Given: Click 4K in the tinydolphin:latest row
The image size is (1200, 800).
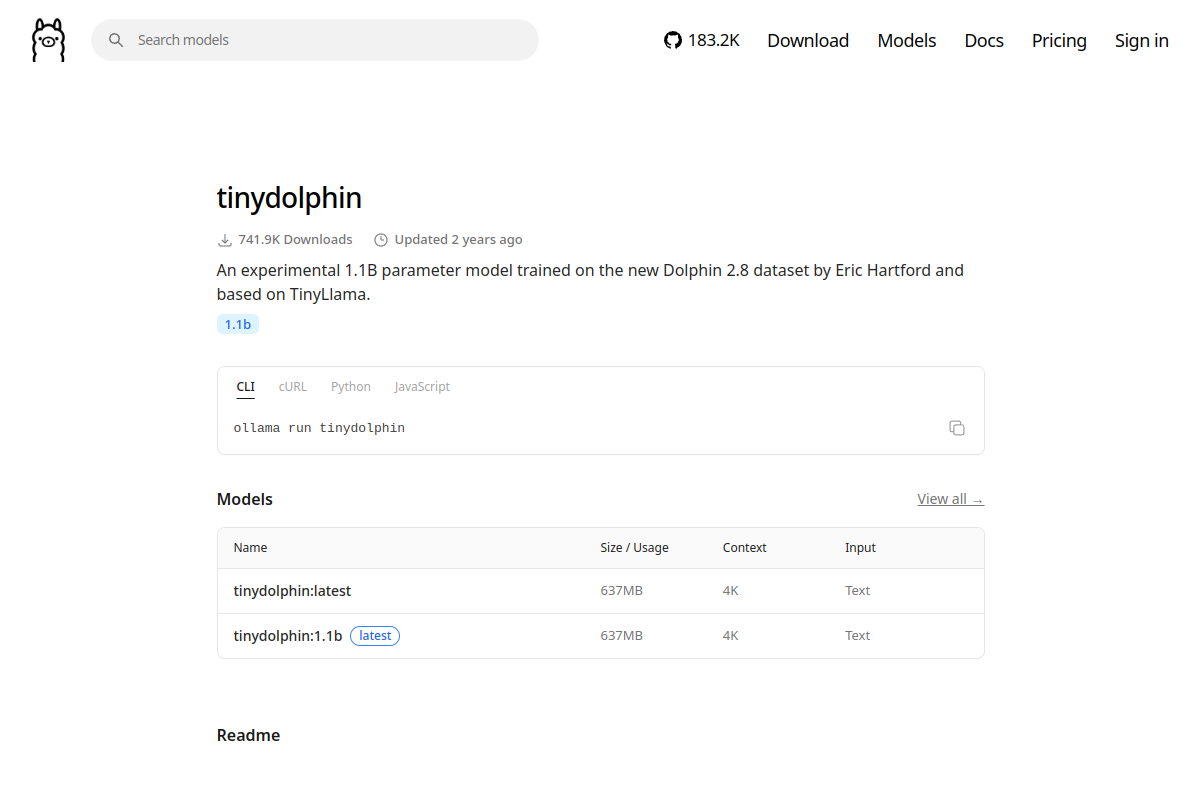Looking at the screenshot, I should click(731, 591).
